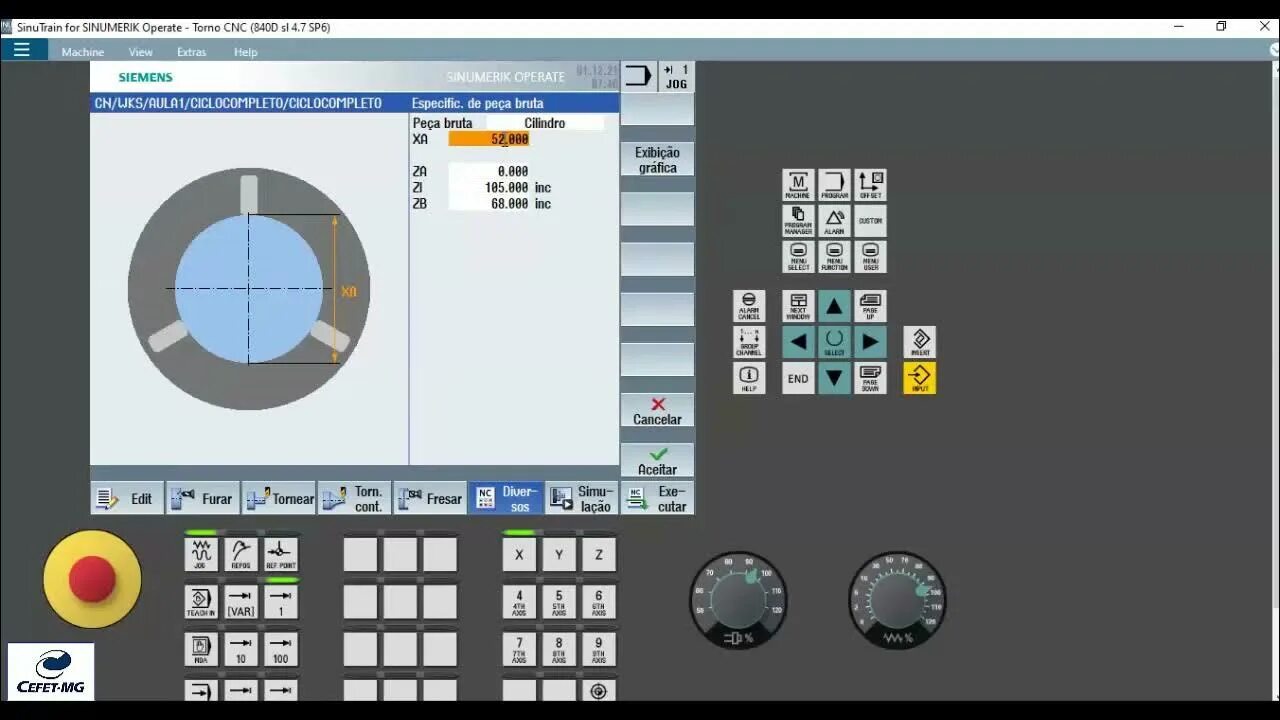Select the 4th axis key

[519, 602]
